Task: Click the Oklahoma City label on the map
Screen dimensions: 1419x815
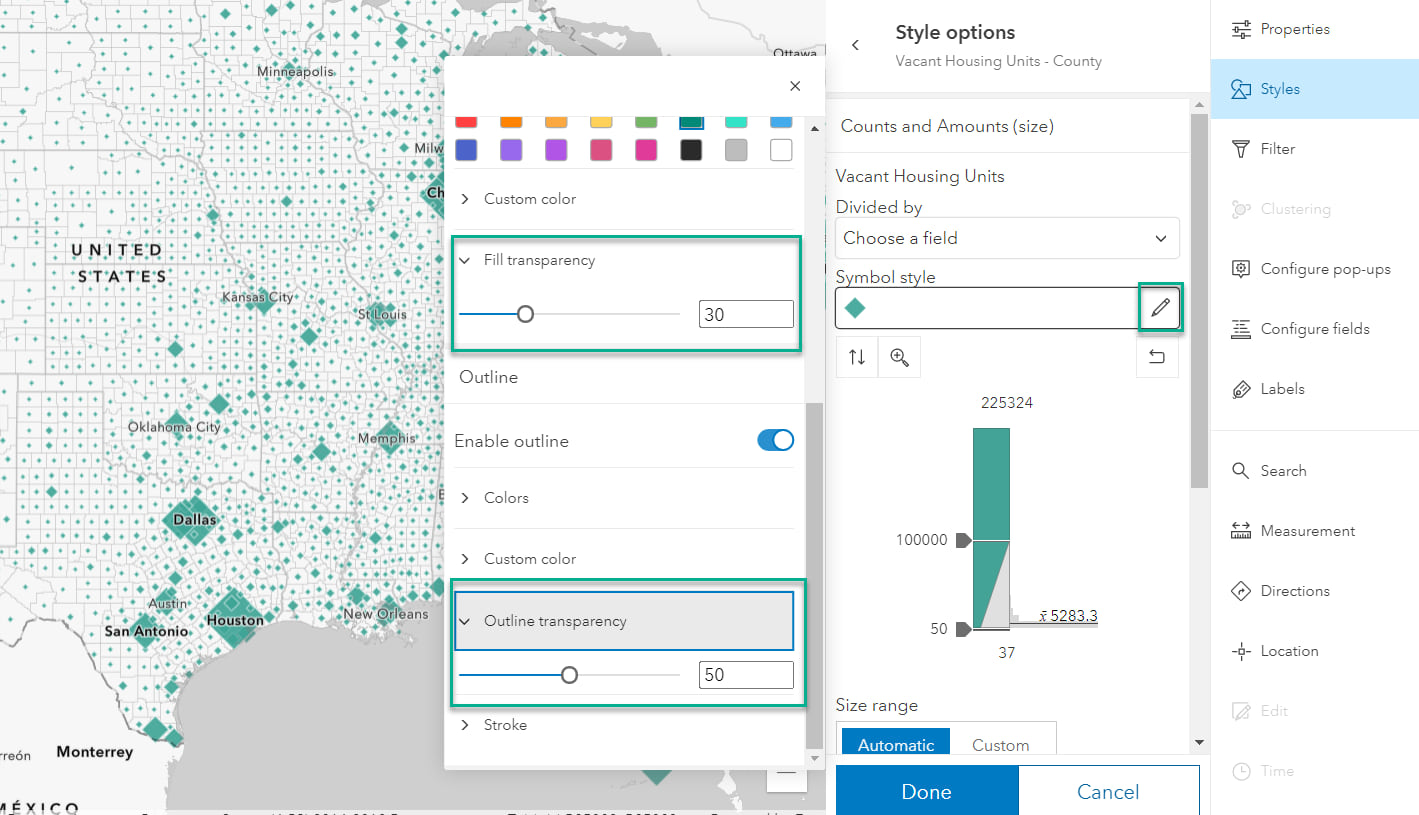Action: pyautogui.click(x=174, y=427)
